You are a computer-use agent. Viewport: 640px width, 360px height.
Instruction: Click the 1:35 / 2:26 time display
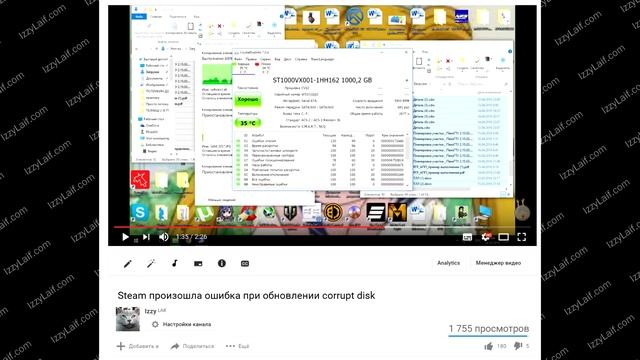coord(191,237)
